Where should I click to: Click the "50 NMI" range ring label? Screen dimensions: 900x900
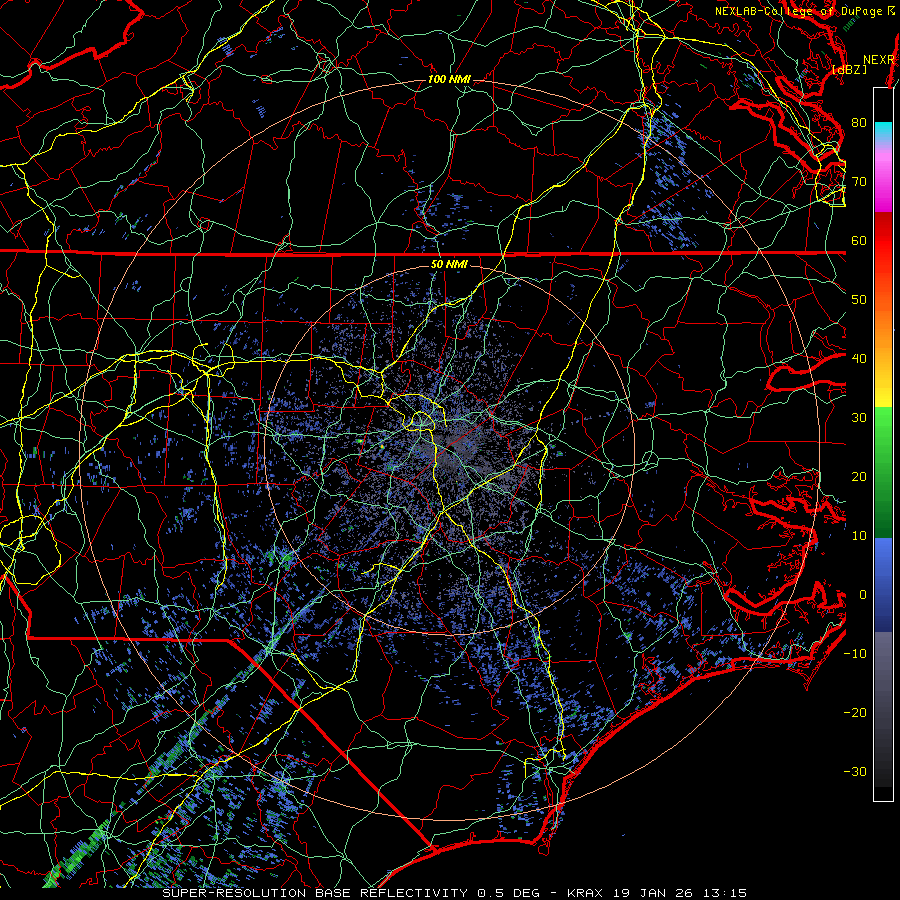(449, 265)
